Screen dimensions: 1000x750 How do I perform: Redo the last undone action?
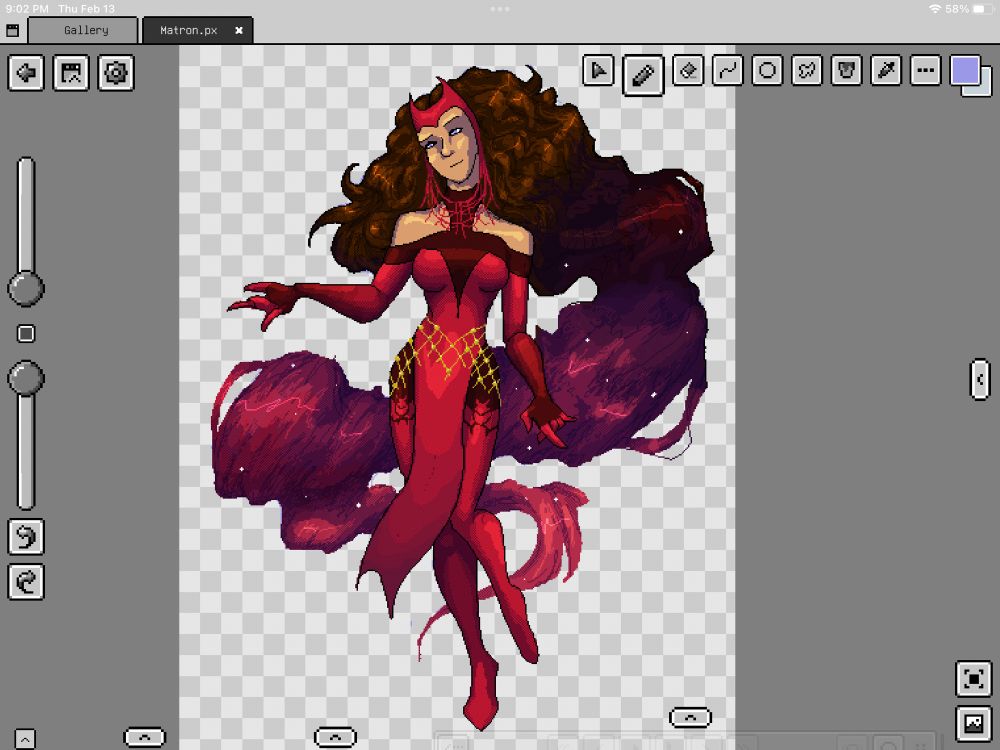(26, 582)
